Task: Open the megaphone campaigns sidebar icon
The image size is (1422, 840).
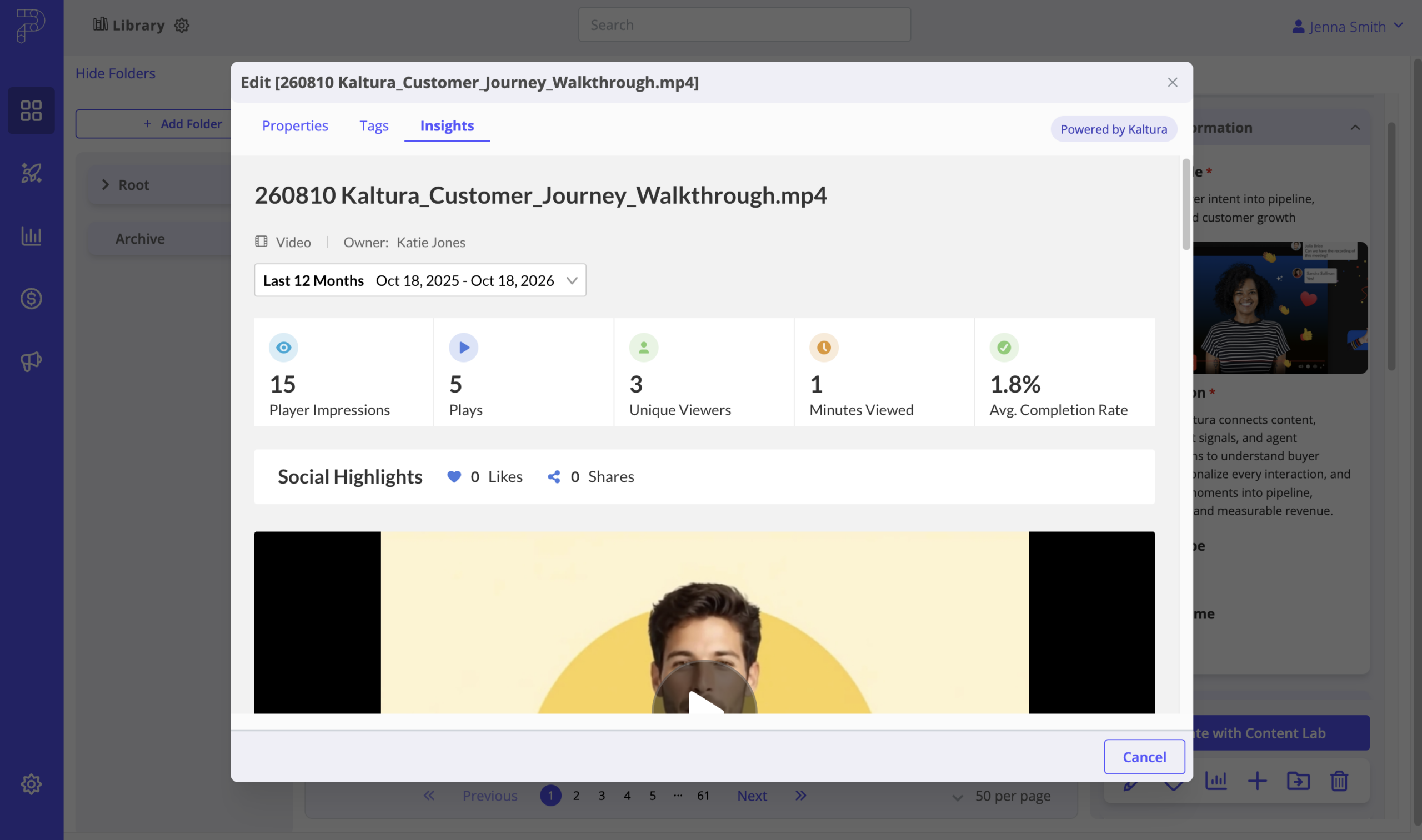Action: 31,361
